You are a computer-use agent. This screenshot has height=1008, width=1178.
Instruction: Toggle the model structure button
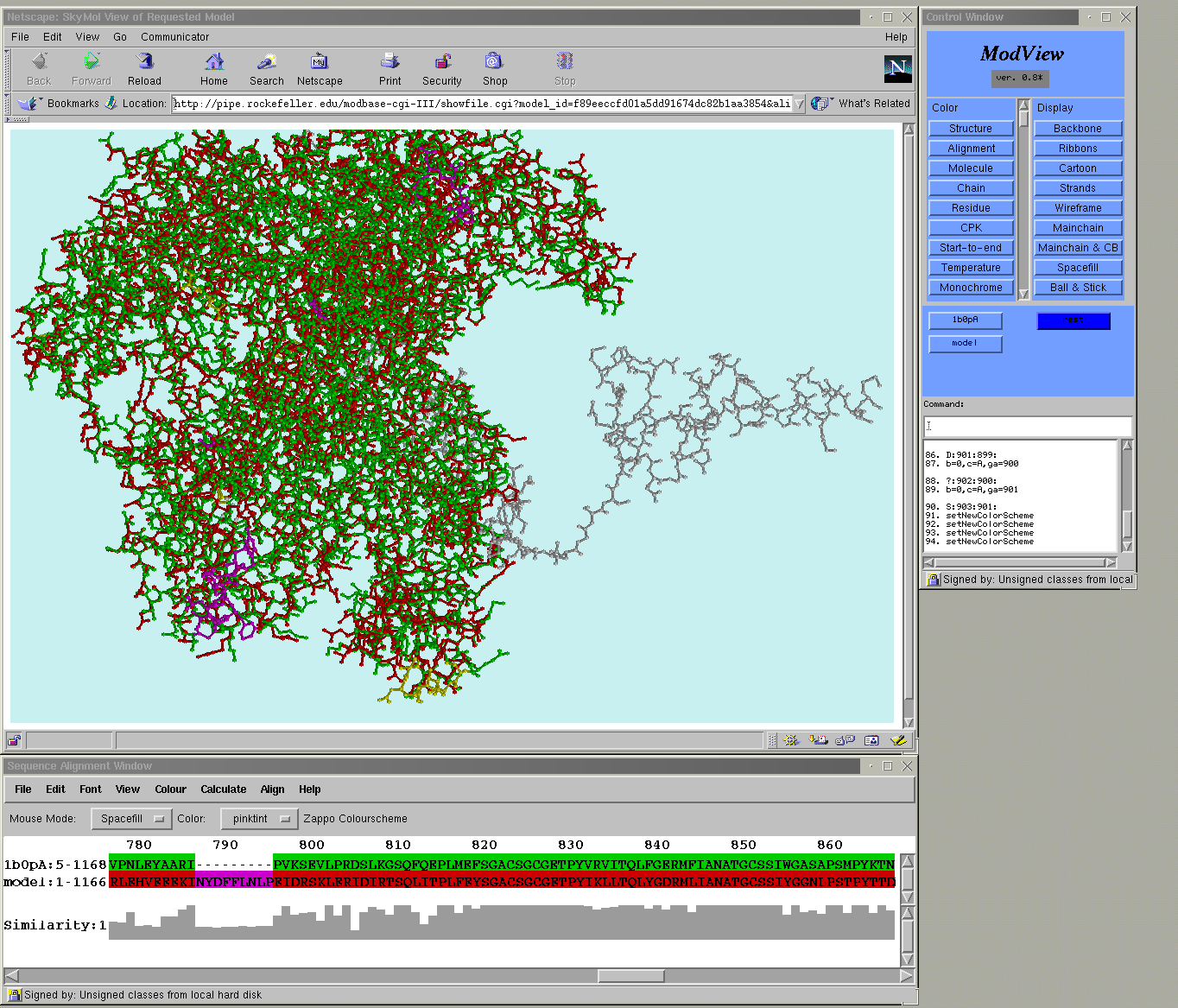(966, 344)
